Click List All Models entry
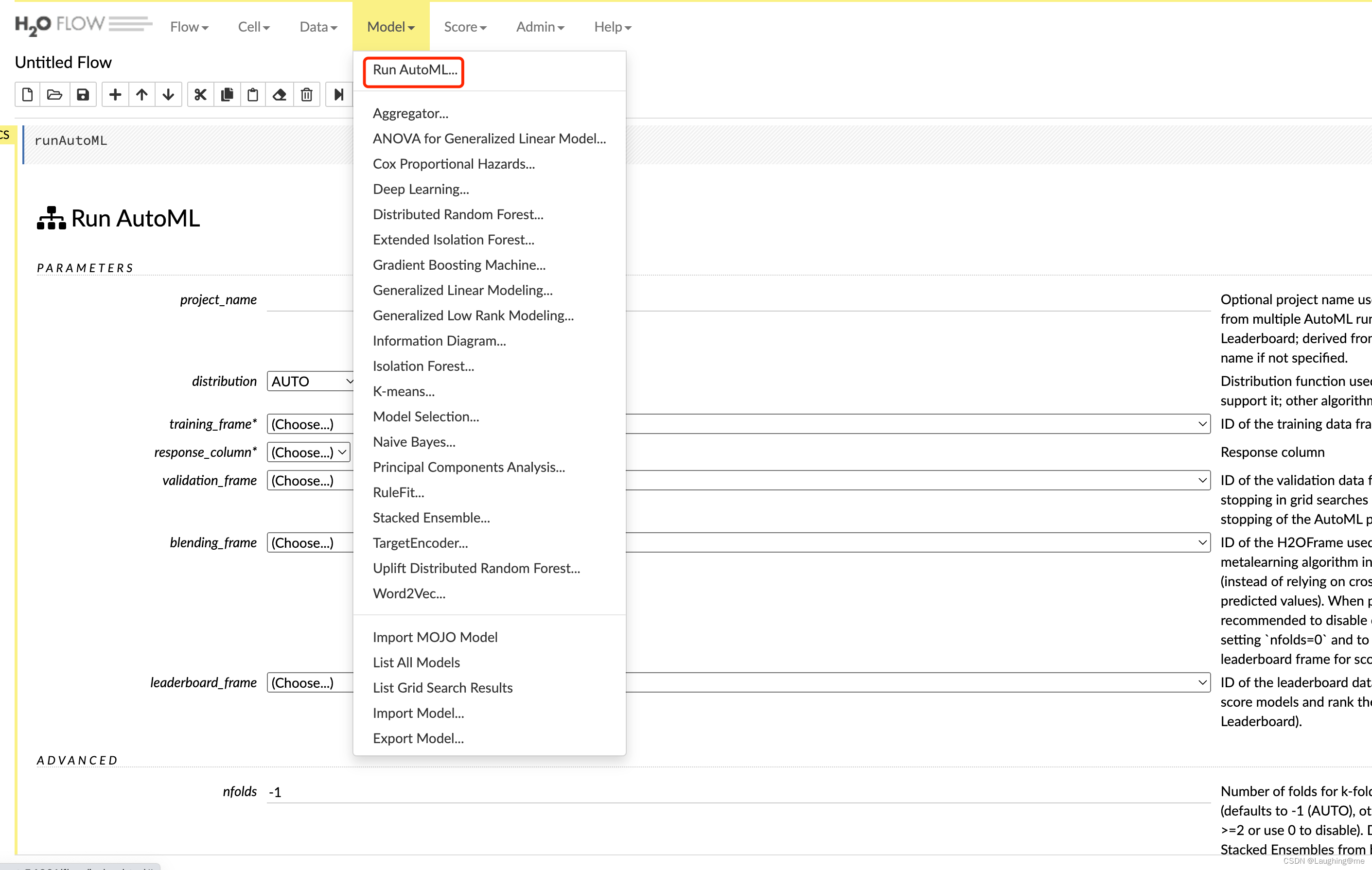The height and width of the screenshot is (870, 1372). [416, 662]
